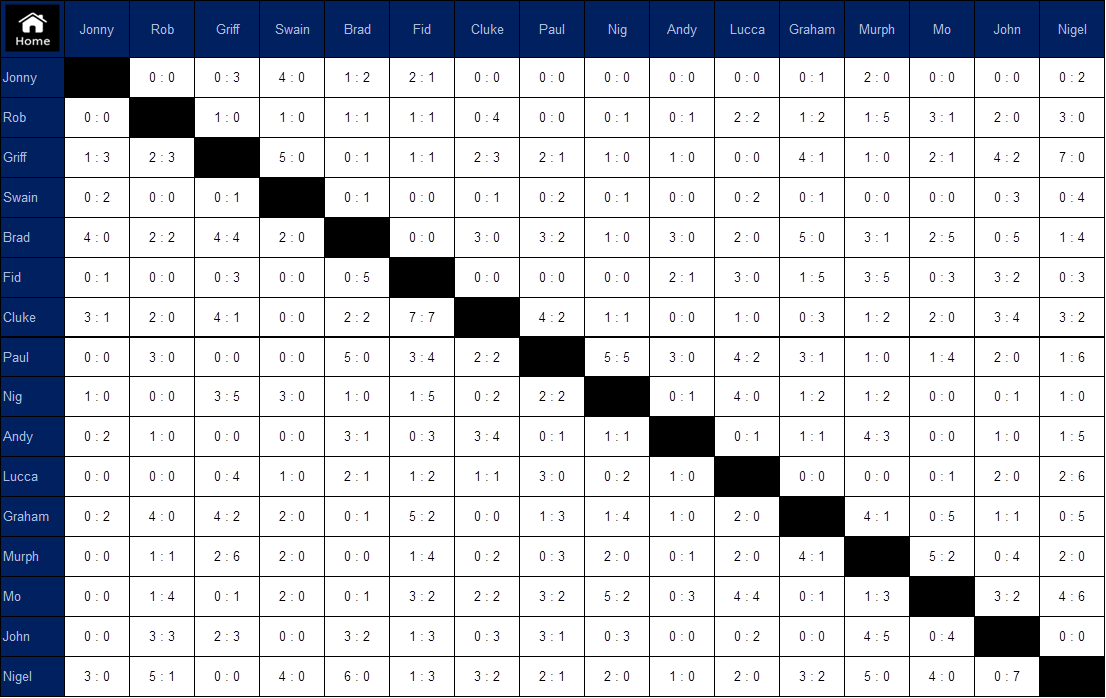Select the Swain column header
Screen dimensions: 1106x698
pos(292,29)
